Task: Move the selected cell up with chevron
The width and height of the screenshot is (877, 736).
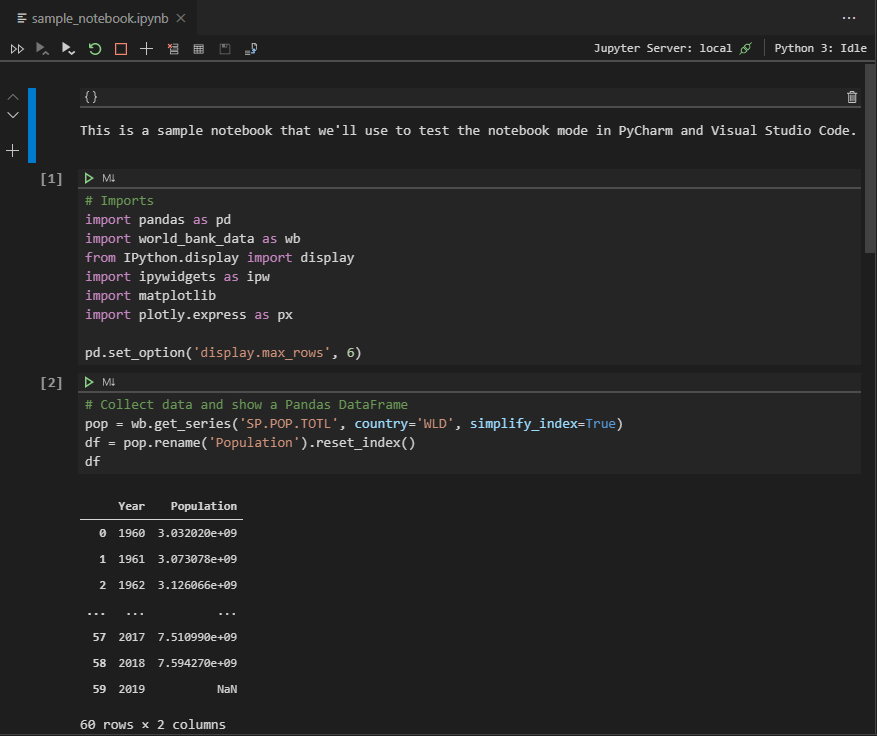Action: 13,97
